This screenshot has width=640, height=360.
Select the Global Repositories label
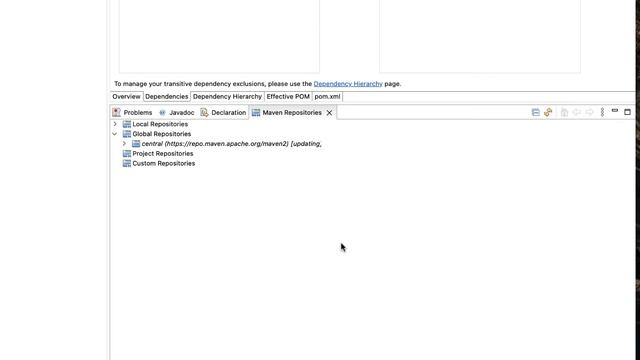click(x=162, y=134)
